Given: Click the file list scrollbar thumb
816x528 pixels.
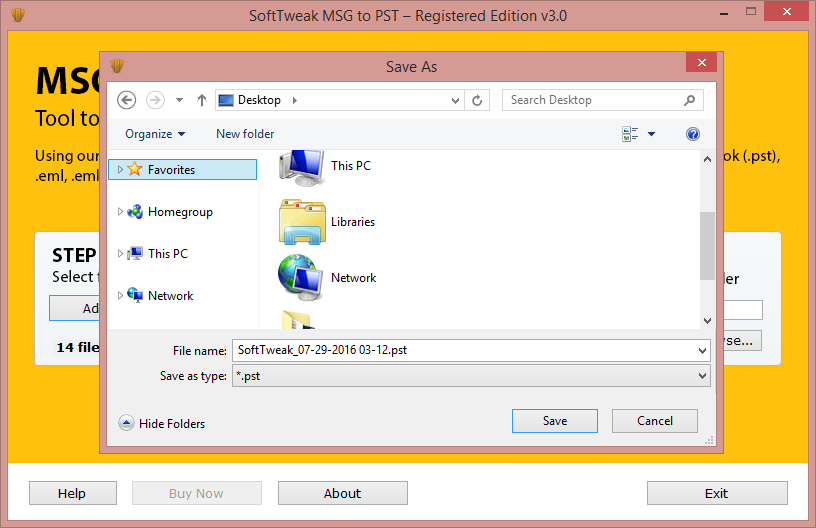Looking at the screenshot, I should click(707, 246).
